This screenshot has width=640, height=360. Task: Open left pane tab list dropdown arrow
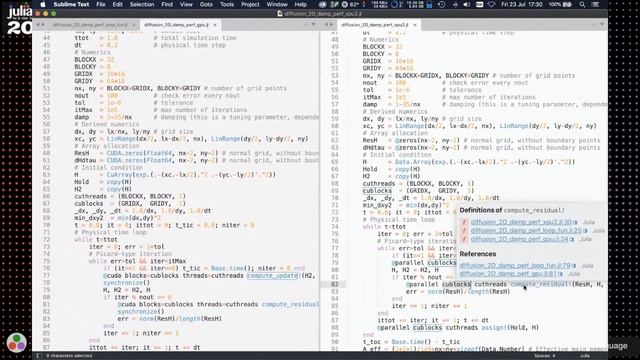tap(313, 25)
